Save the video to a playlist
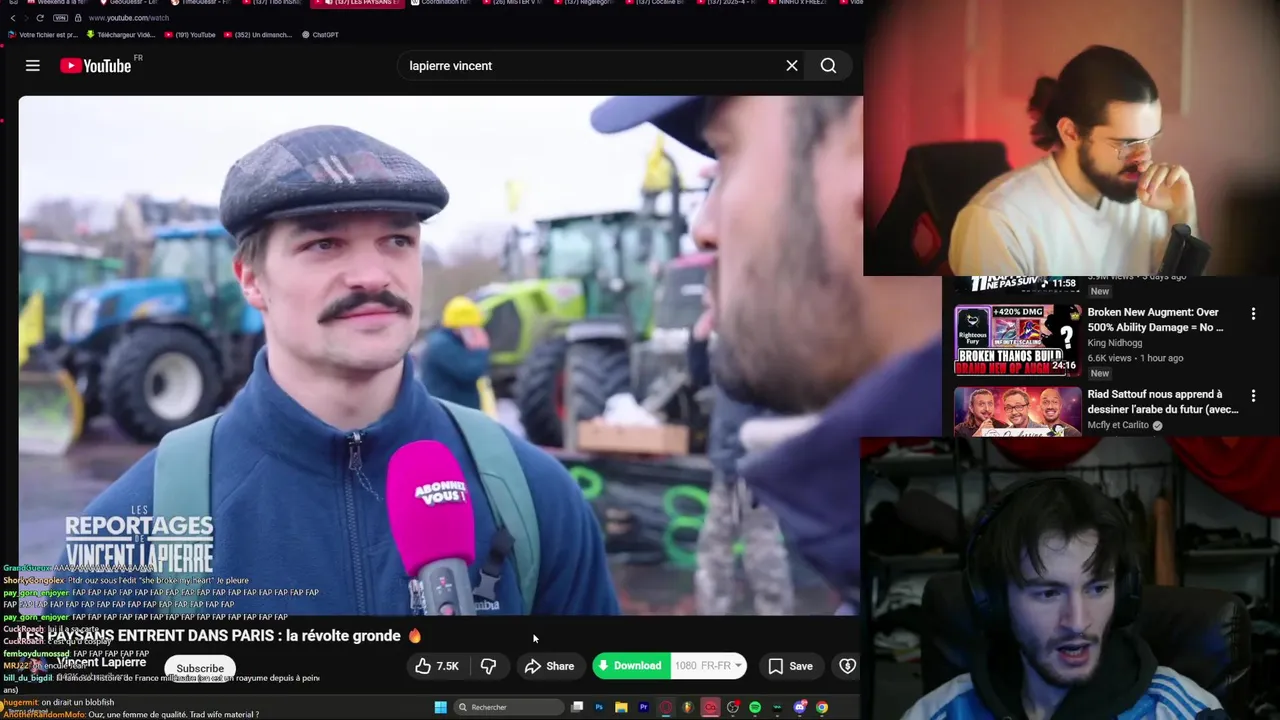Image resolution: width=1280 pixels, height=720 pixels. [791, 666]
